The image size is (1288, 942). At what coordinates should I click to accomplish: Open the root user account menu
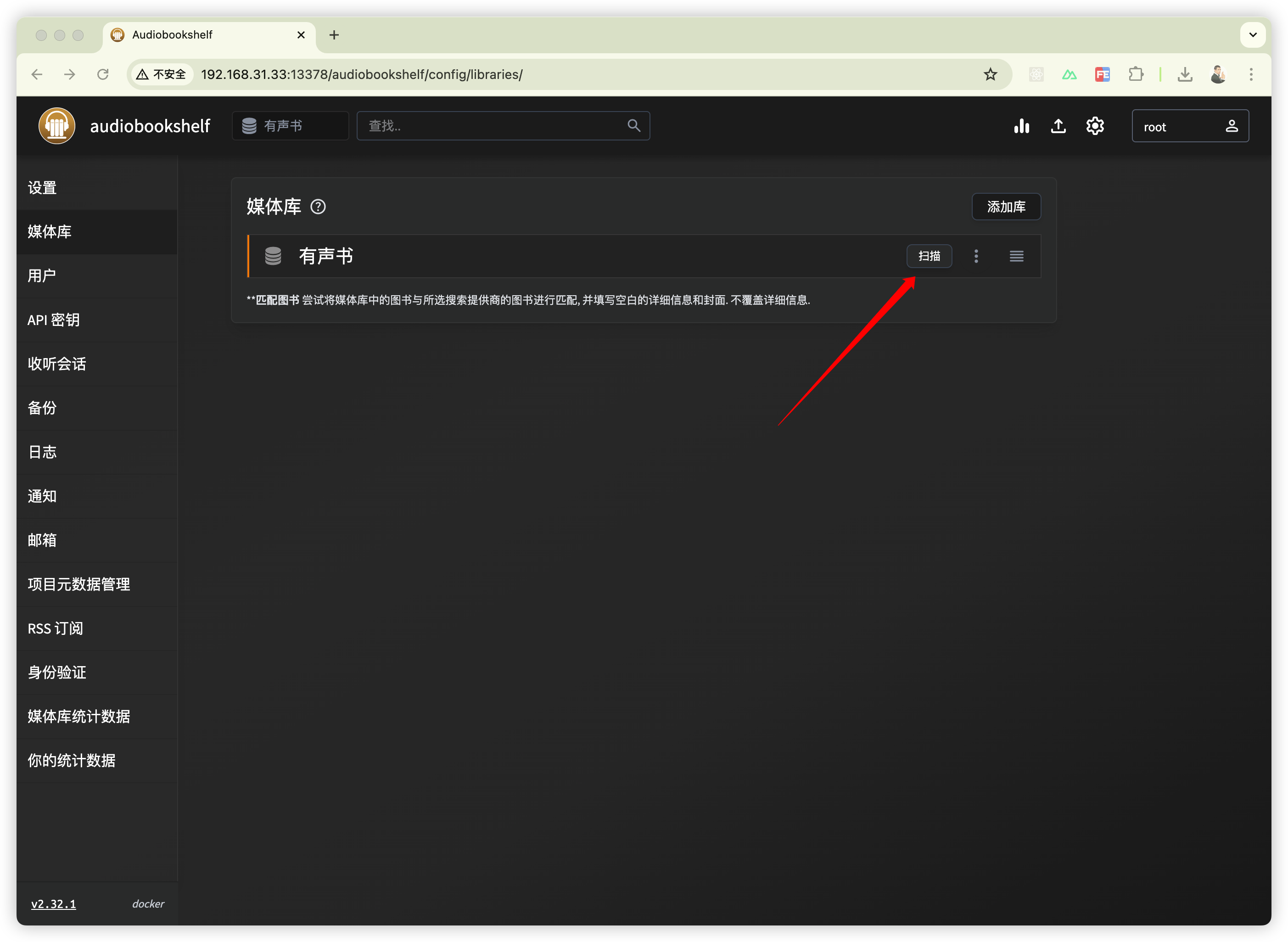[1190, 126]
